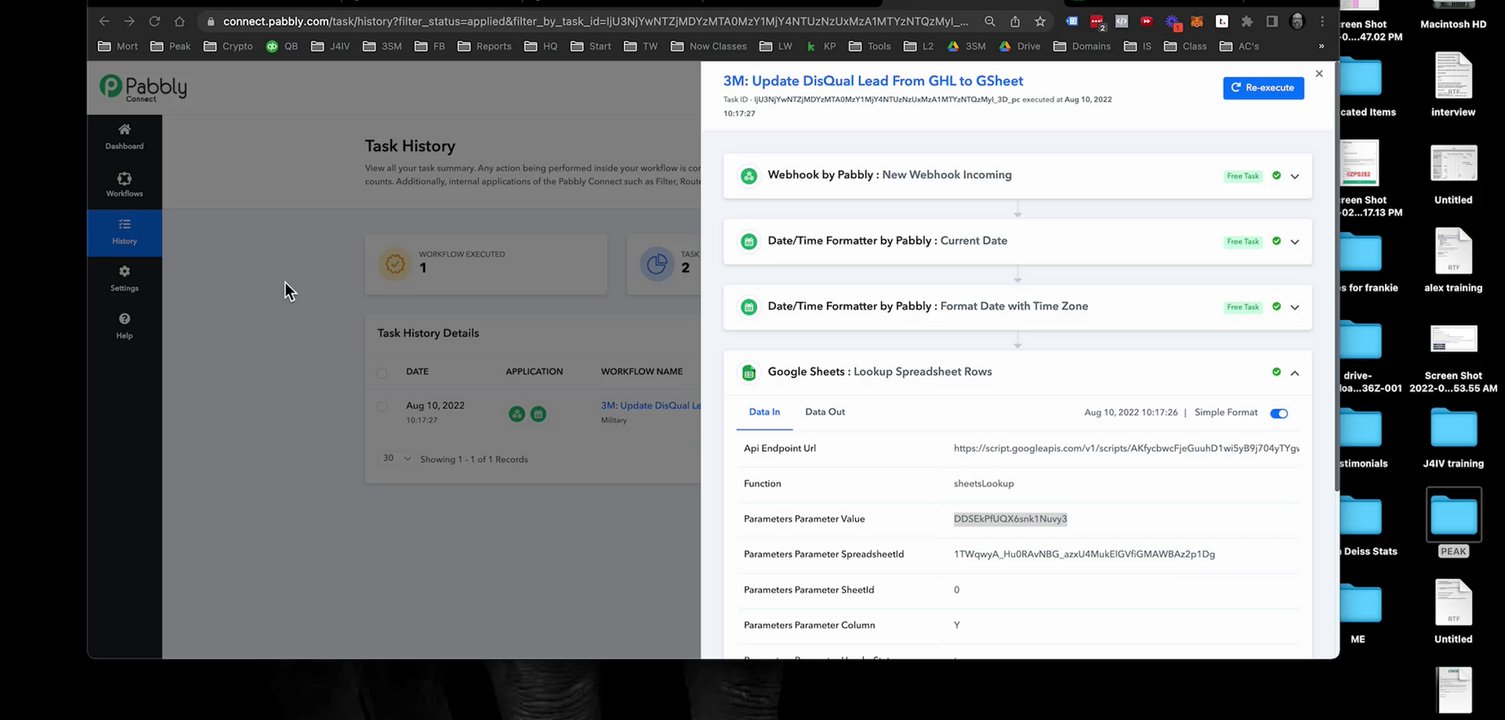
Task: Collapse the Google Sheets lookup step
Action: pyautogui.click(x=1294, y=373)
